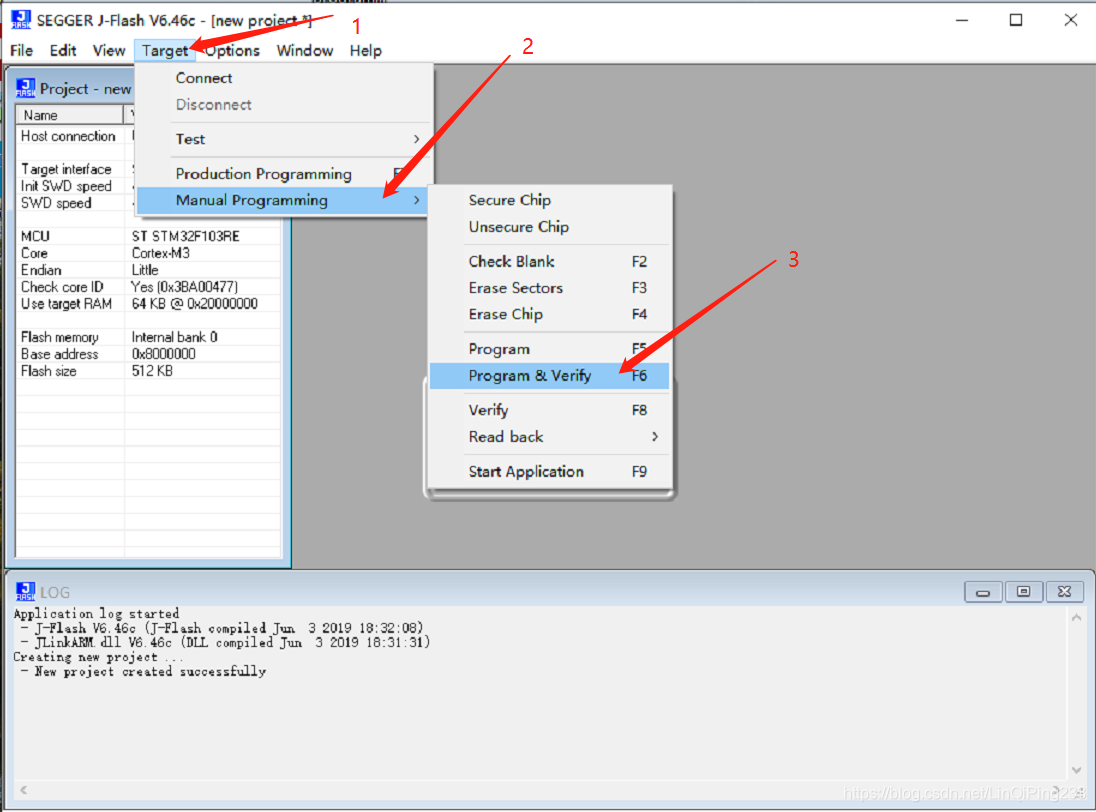
Task: Select Check Blank option
Action: click(x=549, y=261)
